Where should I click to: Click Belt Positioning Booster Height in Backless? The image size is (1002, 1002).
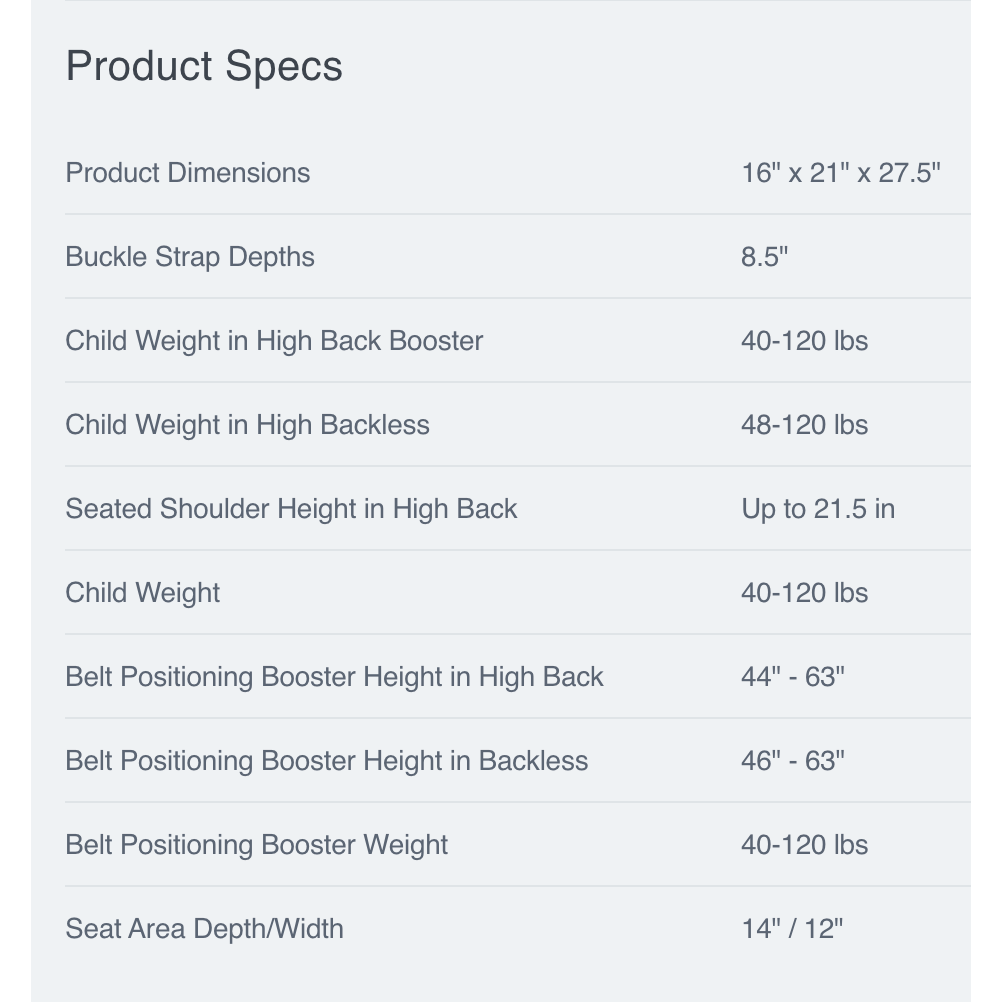[x=326, y=760]
